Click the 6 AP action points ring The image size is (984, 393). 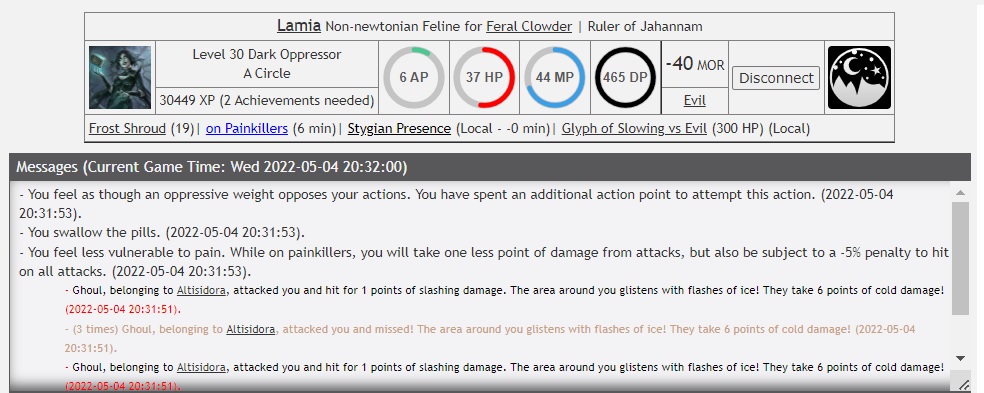(414, 77)
